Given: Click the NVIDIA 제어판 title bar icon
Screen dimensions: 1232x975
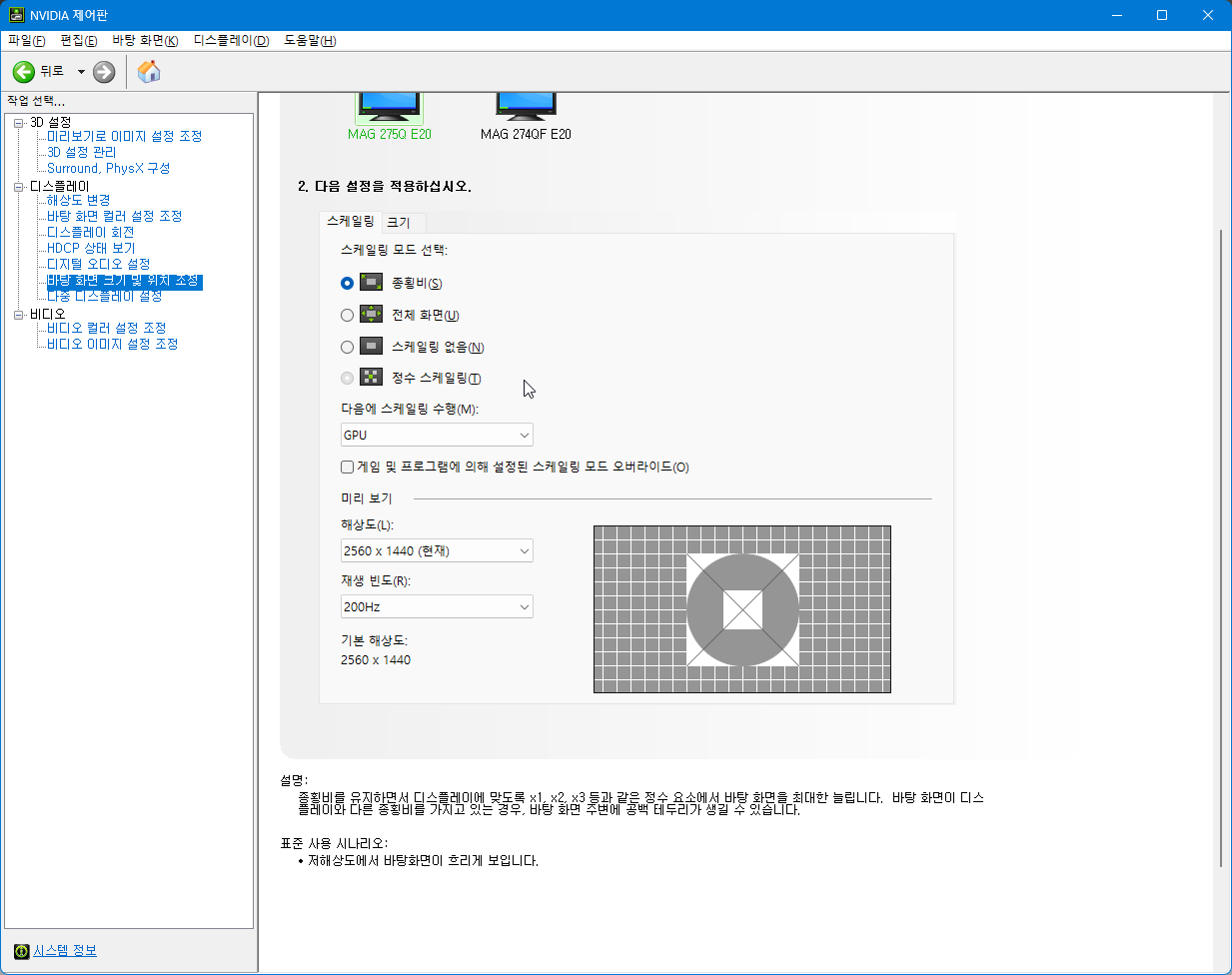Looking at the screenshot, I should tap(17, 15).
